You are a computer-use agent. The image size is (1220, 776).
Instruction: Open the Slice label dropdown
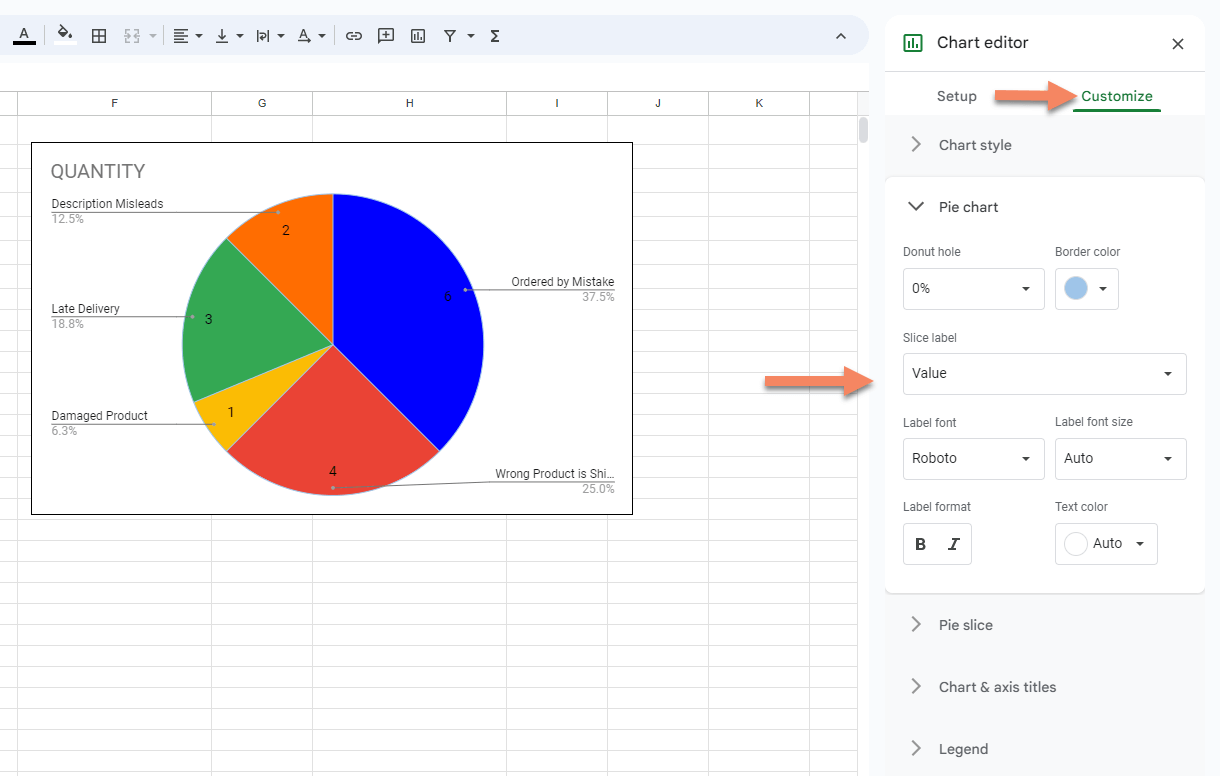coord(1043,373)
